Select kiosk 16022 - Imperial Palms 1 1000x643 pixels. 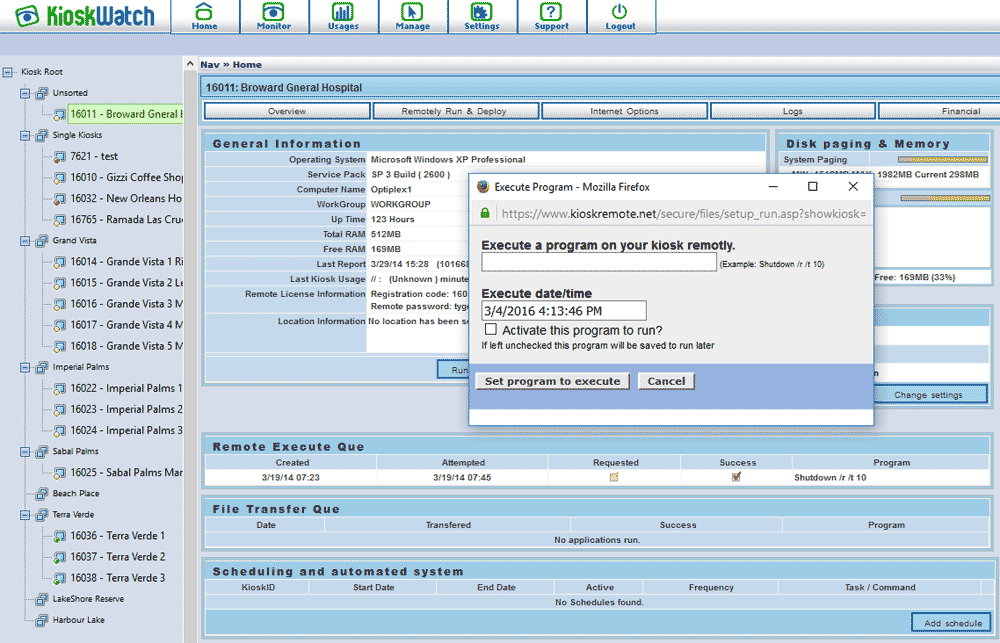click(x=126, y=388)
